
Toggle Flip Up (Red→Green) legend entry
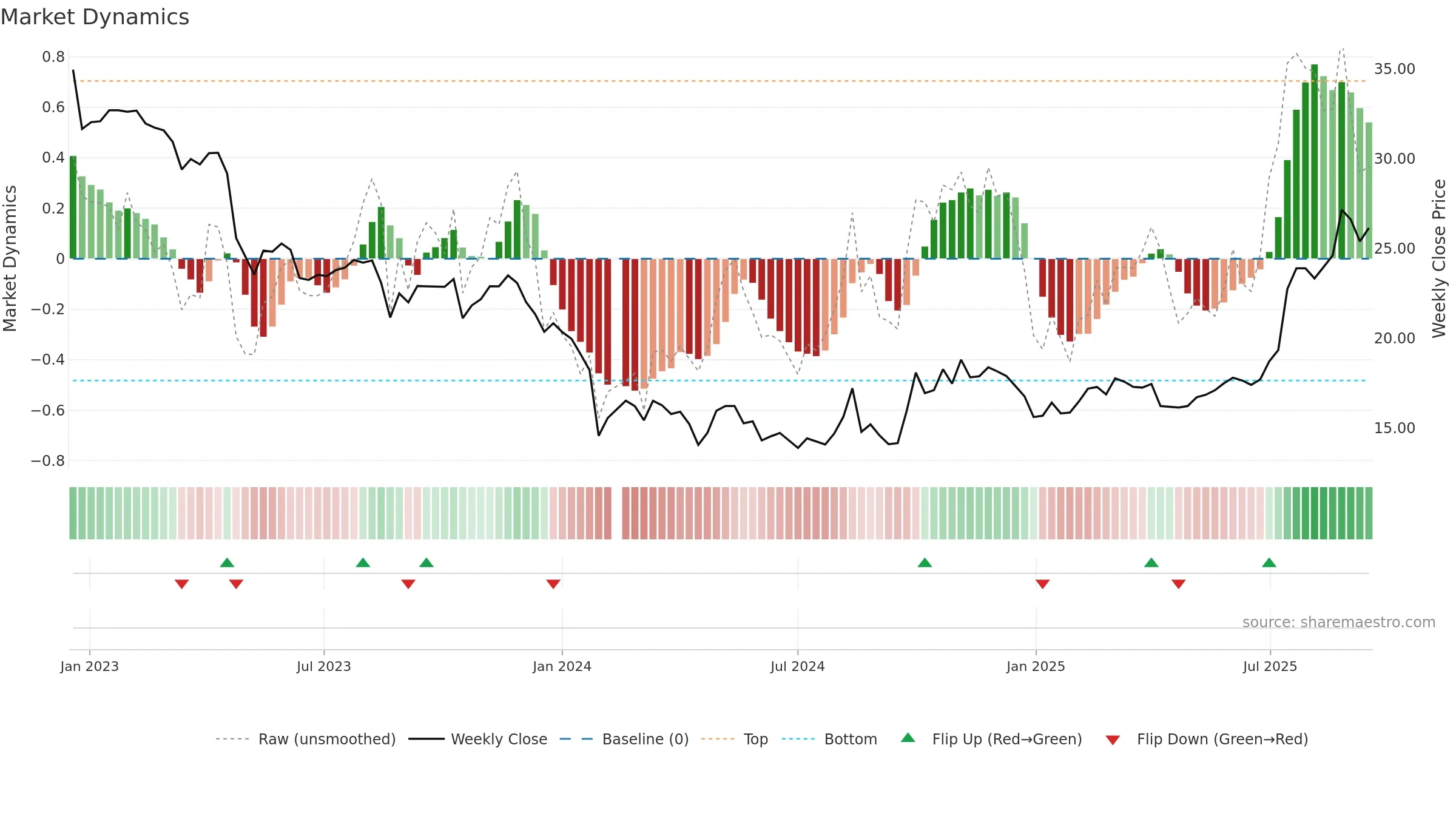point(991,739)
